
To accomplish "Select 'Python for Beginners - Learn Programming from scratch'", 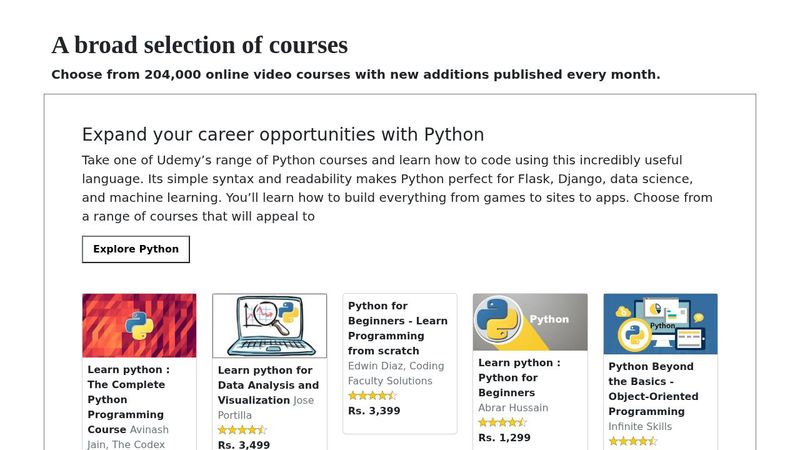I will click(397, 328).
